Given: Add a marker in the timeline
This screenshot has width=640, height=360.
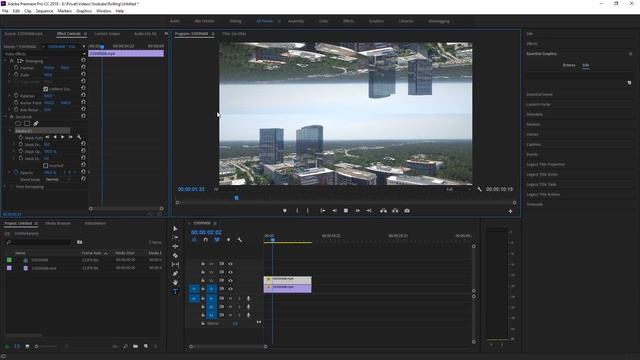Looking at the screenshot, I should click(x=229, y=240).
